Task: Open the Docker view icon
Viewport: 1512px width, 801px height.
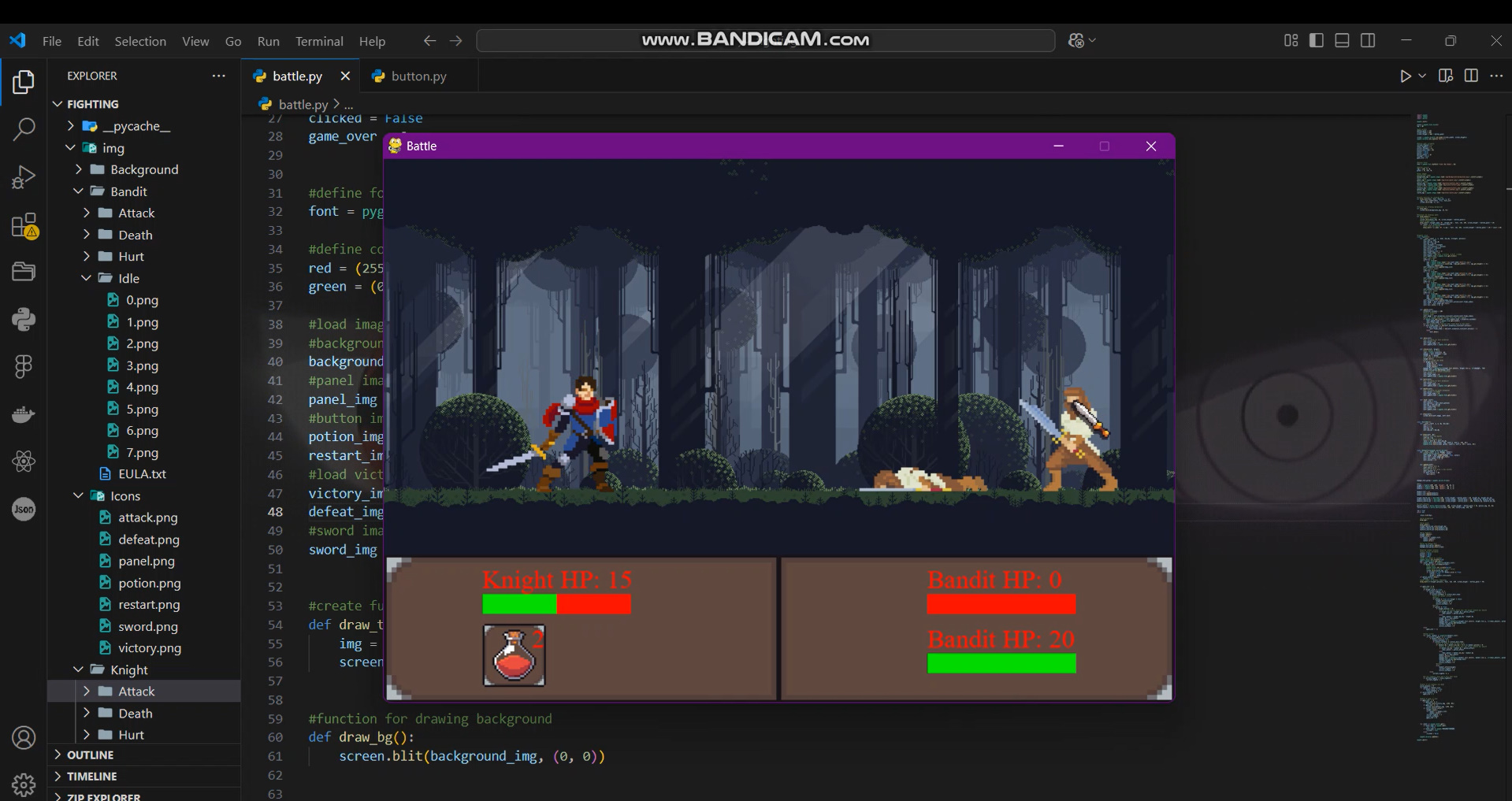Action: tap(24, 414)
